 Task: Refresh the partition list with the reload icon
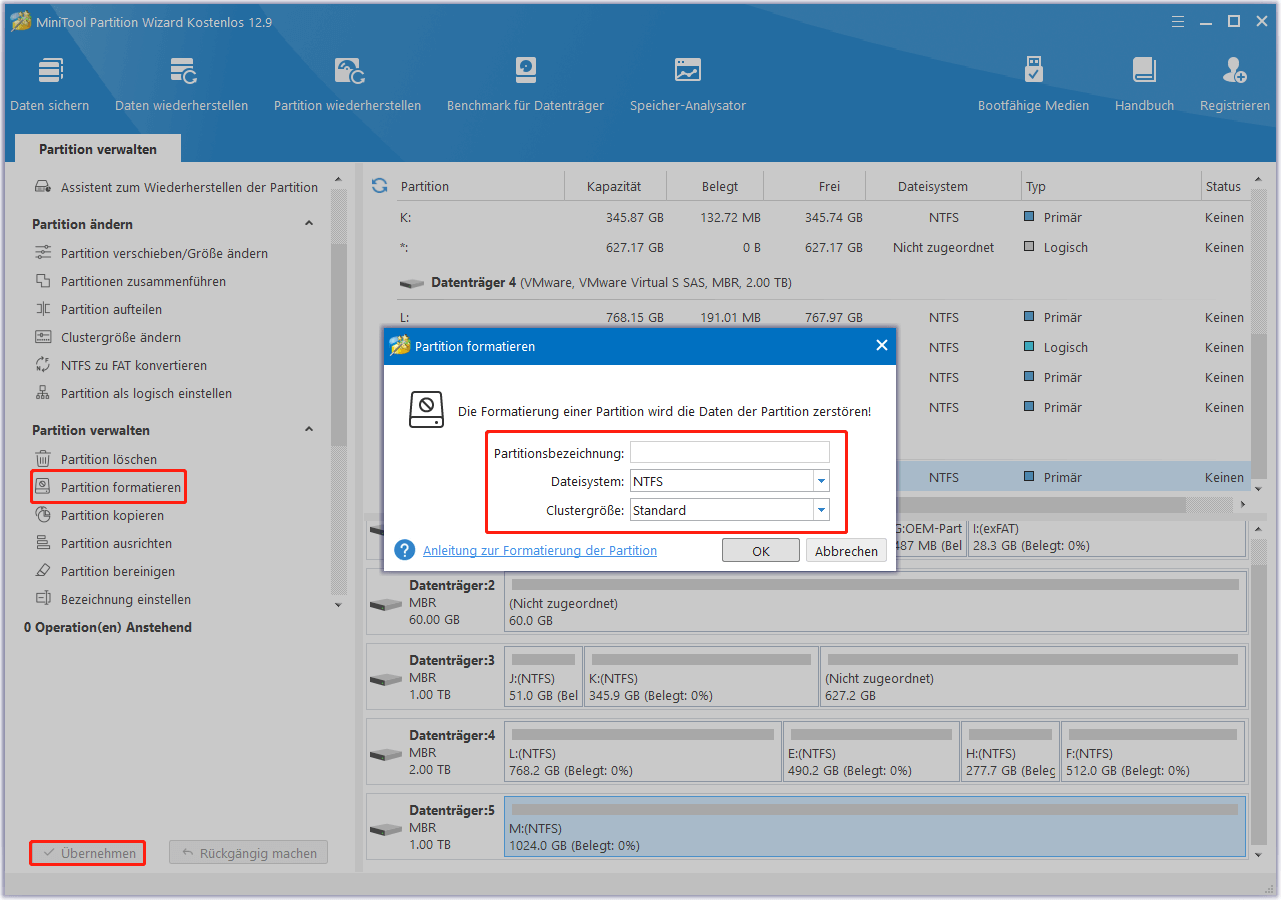click(x=379, y=186)
